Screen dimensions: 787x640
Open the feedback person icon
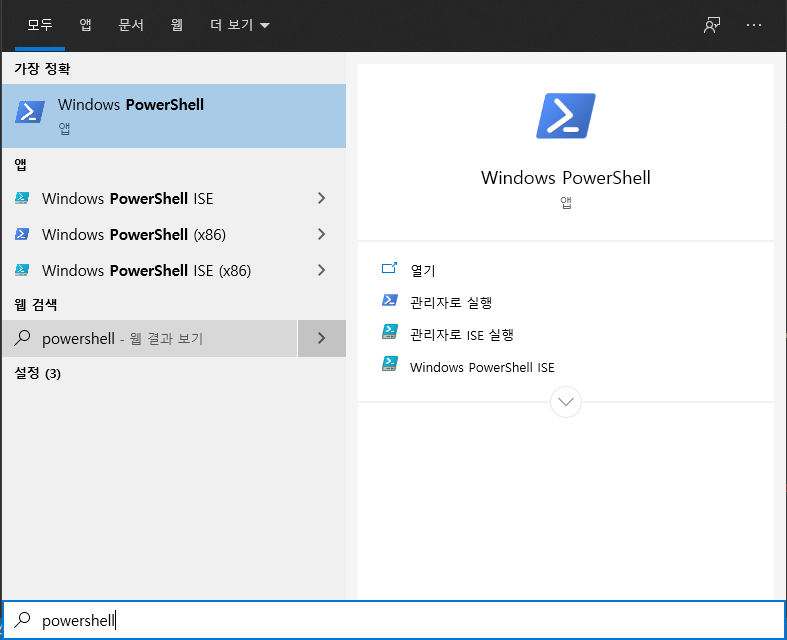click(712, 25)
